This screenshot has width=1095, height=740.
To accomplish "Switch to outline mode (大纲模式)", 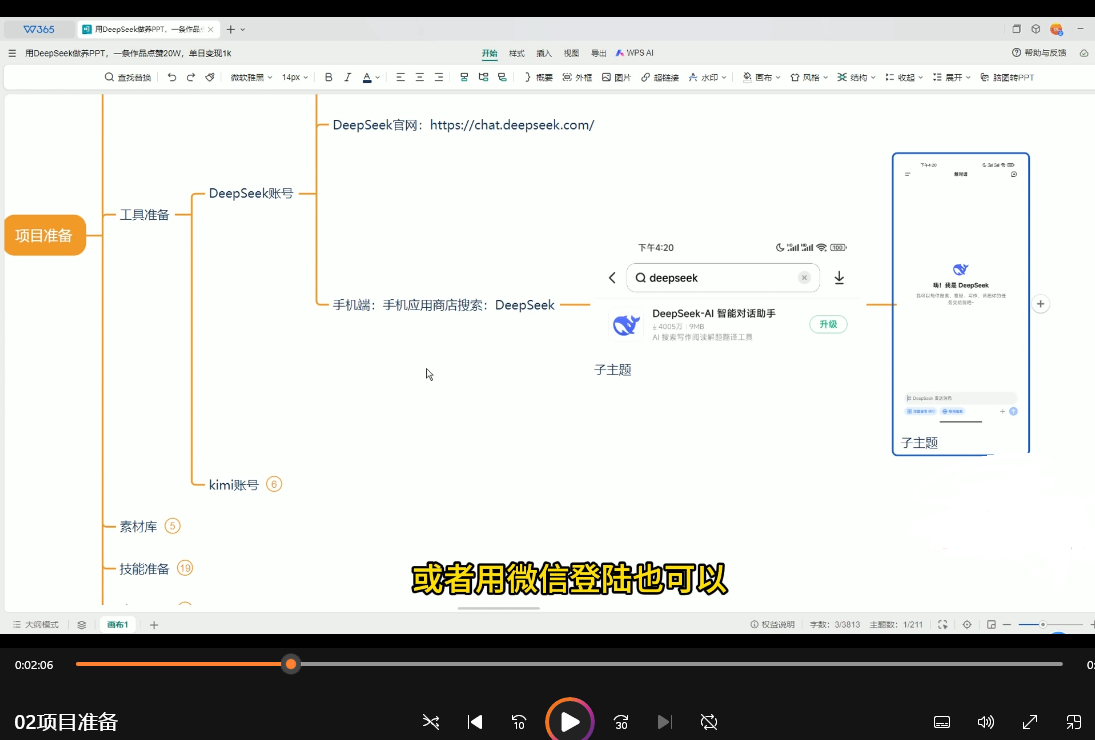I will click(36, 625).
